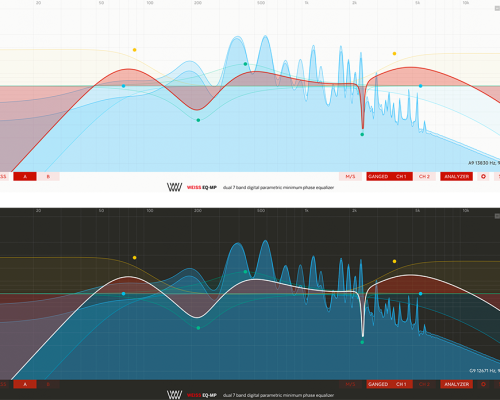500x400 pixels.
Task: Click the small corner icon atop light EQ graph
Action: (x=497, y=8)
